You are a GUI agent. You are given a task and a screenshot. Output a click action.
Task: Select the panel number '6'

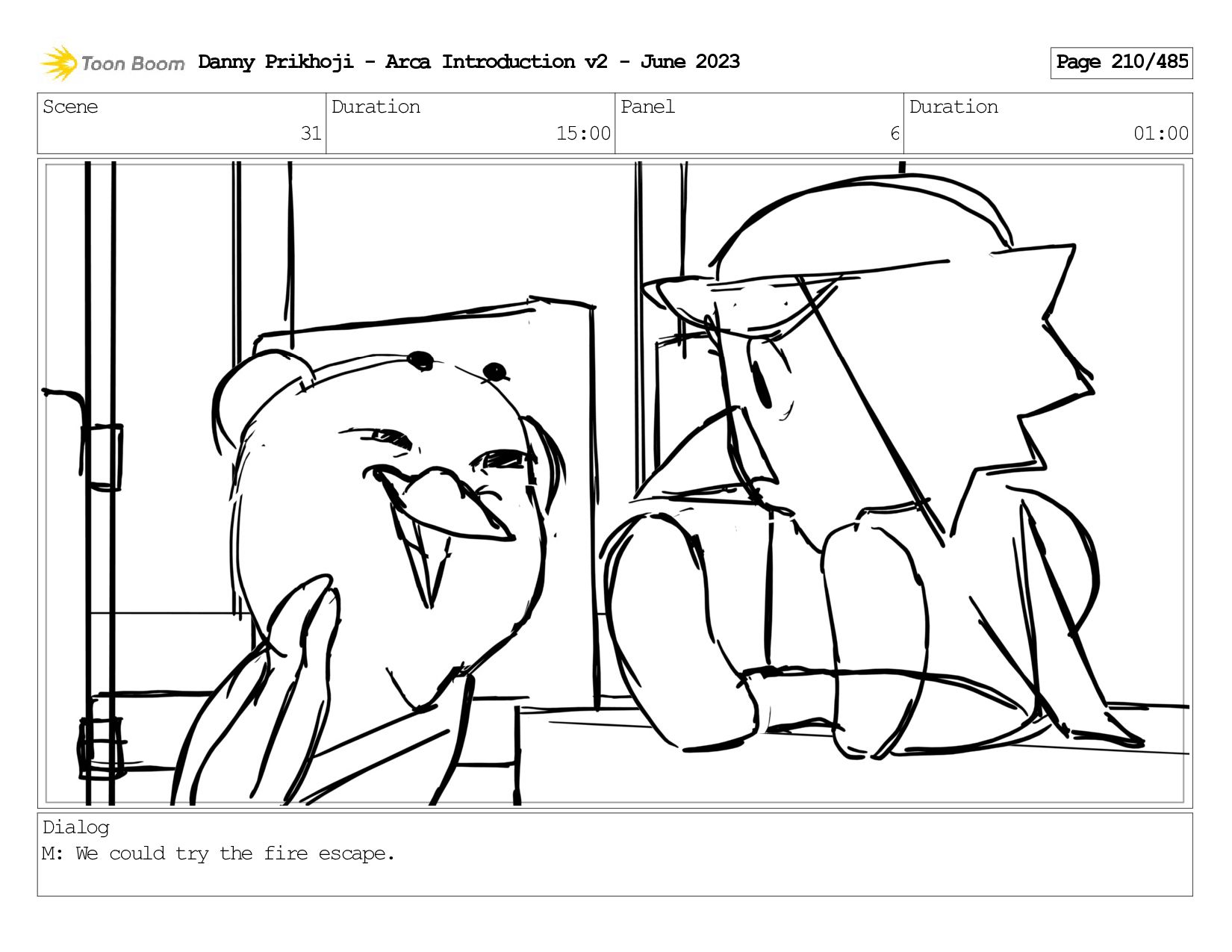(x=895, y=134)
